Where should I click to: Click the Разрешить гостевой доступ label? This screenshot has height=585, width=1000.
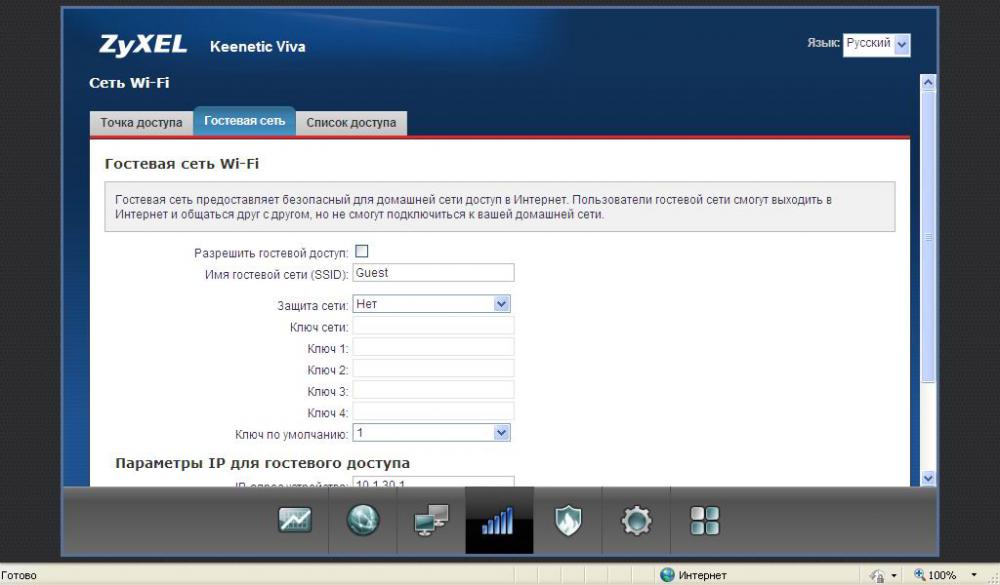271,253
